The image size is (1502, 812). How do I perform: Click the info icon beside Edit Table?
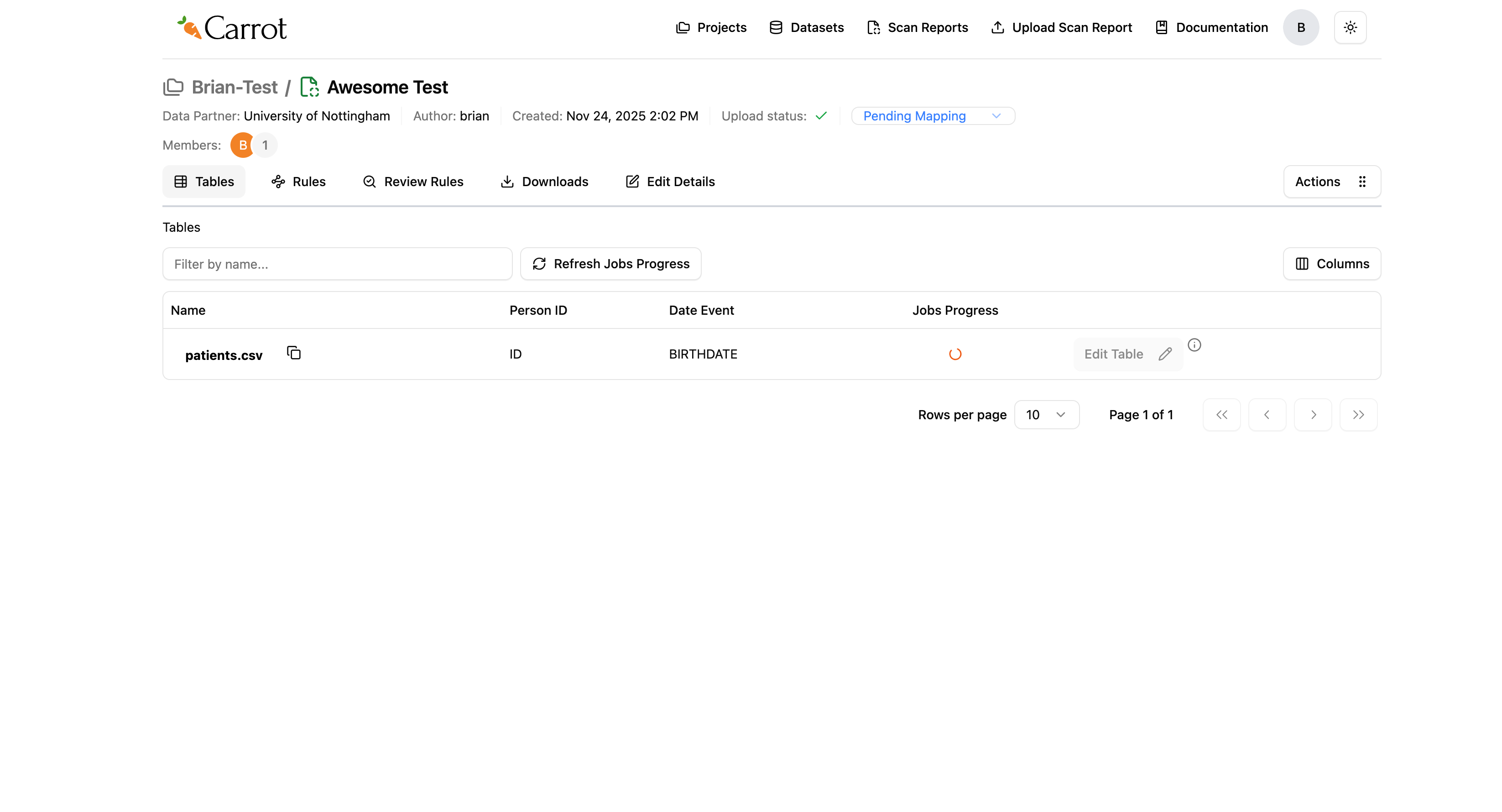coord(1194,345)
